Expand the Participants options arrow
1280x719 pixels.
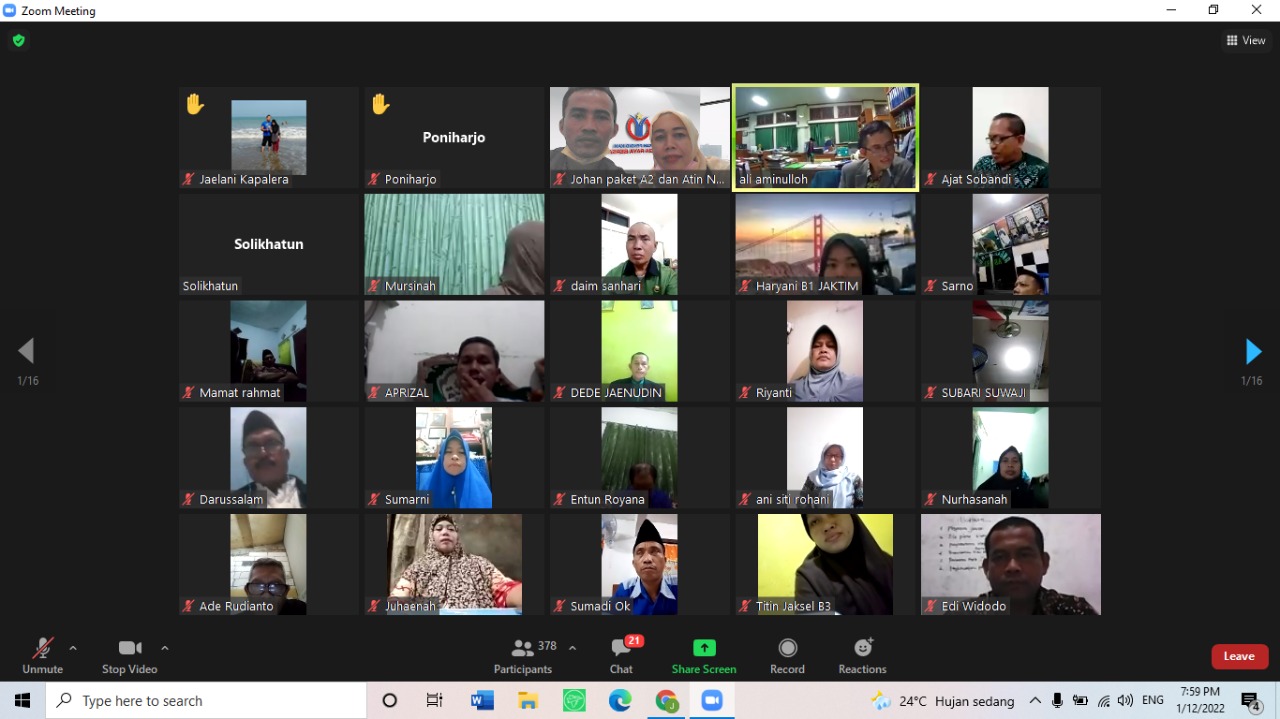(x=572, y=648)
